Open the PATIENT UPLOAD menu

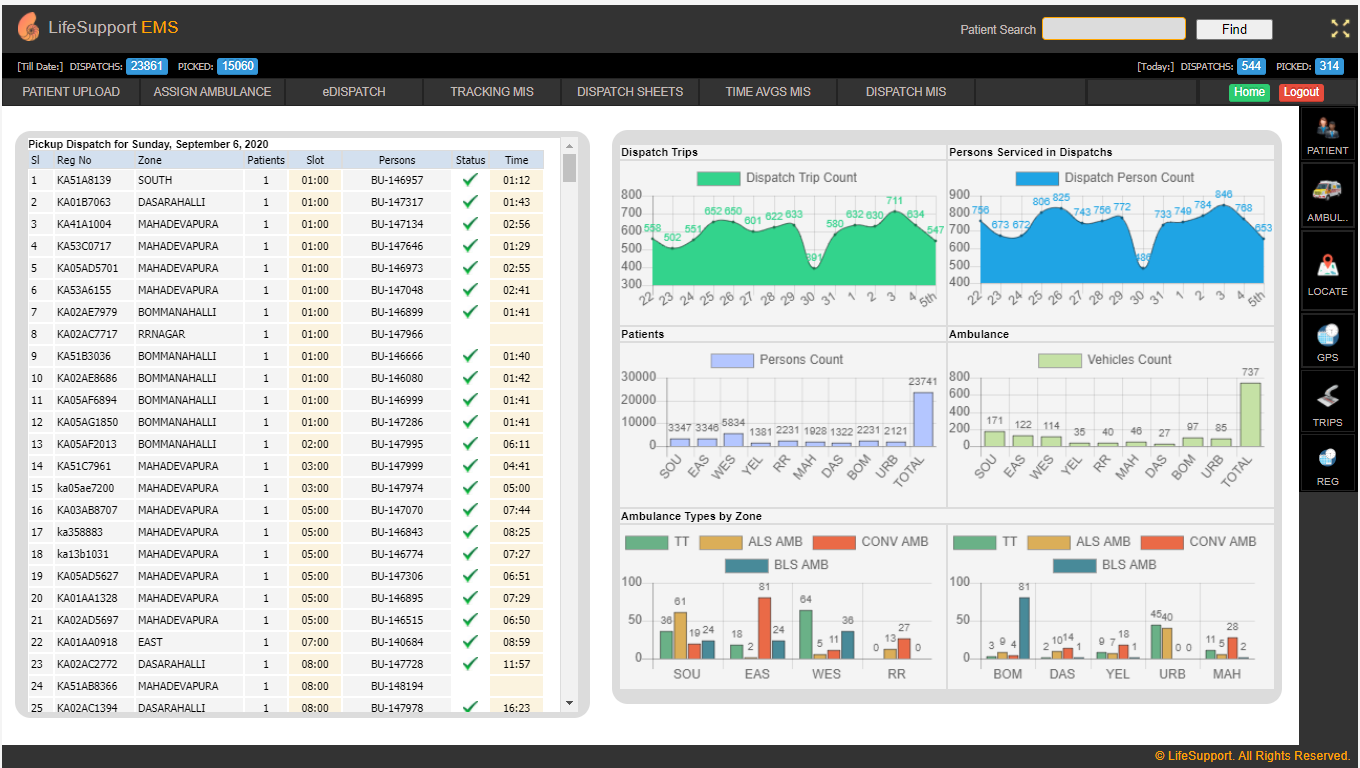71,91
